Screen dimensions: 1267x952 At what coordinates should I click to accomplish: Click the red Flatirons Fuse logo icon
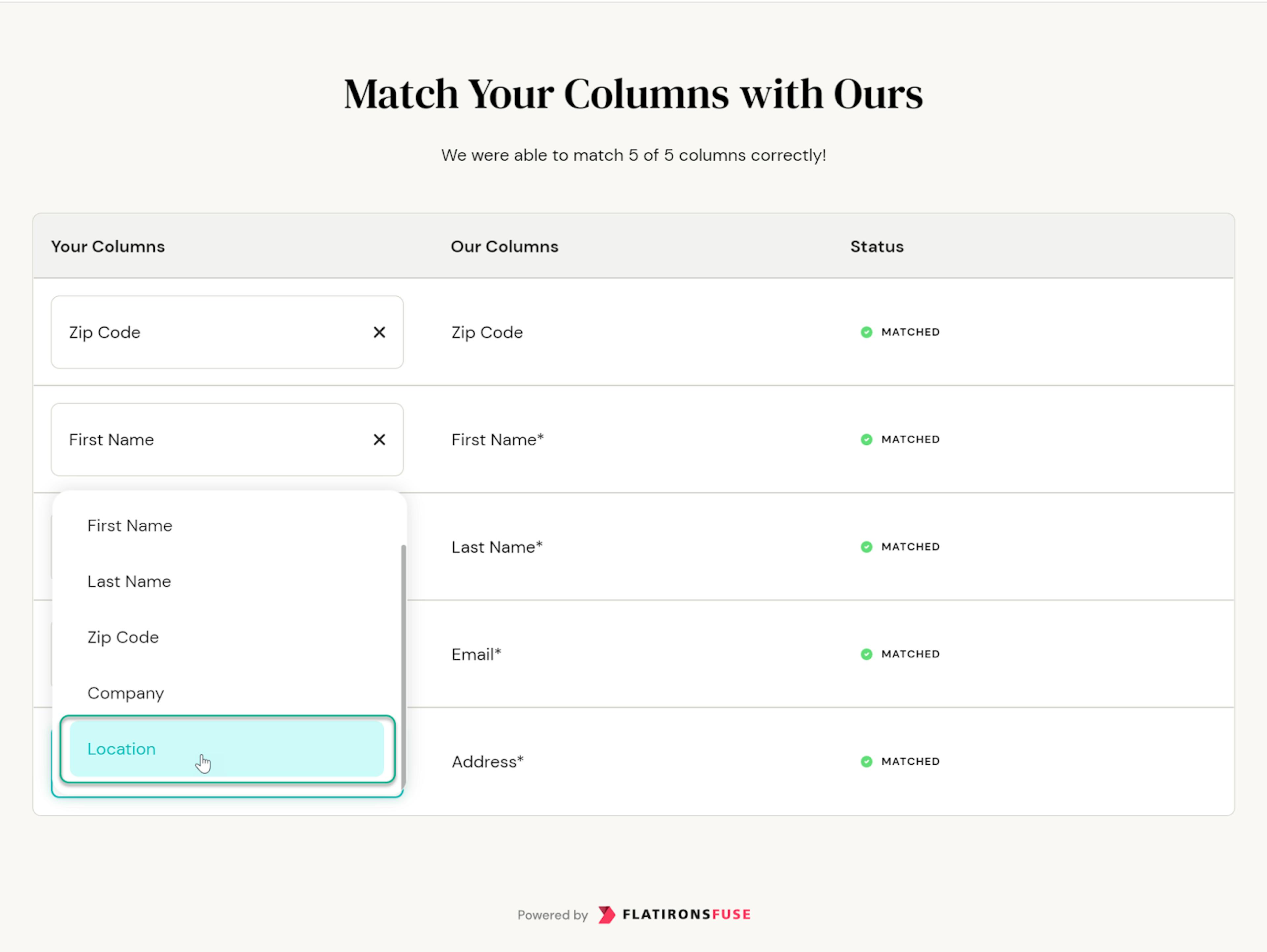[606, 915]
